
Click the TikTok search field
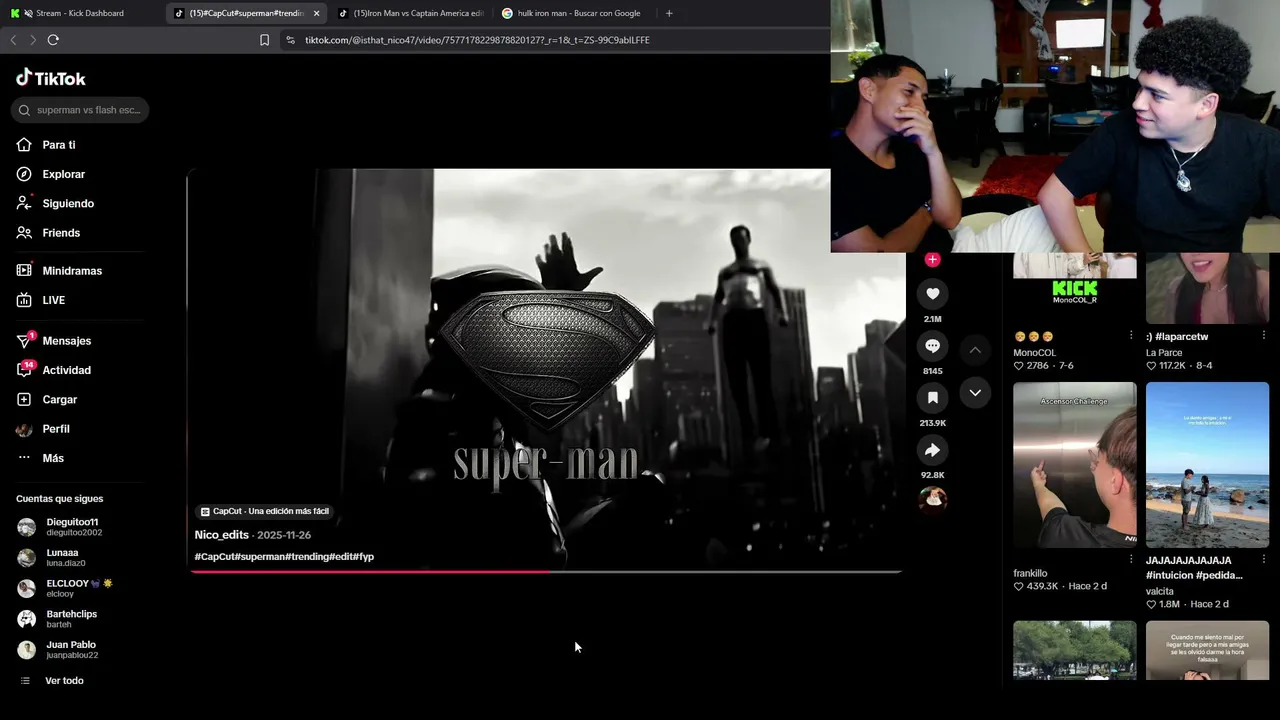click(x=80, y=110)
